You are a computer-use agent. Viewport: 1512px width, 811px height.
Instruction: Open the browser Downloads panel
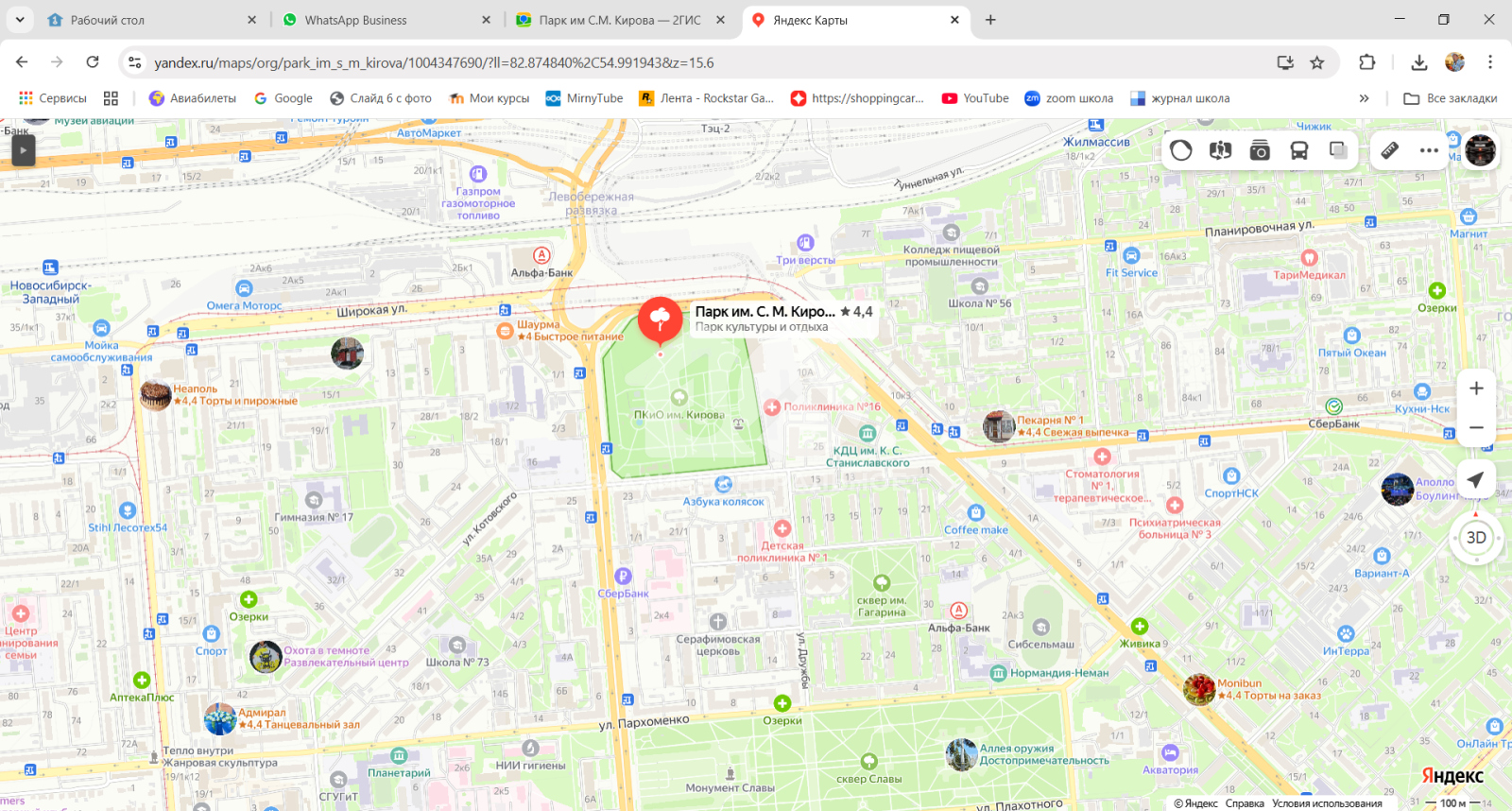coord(1418,62)
